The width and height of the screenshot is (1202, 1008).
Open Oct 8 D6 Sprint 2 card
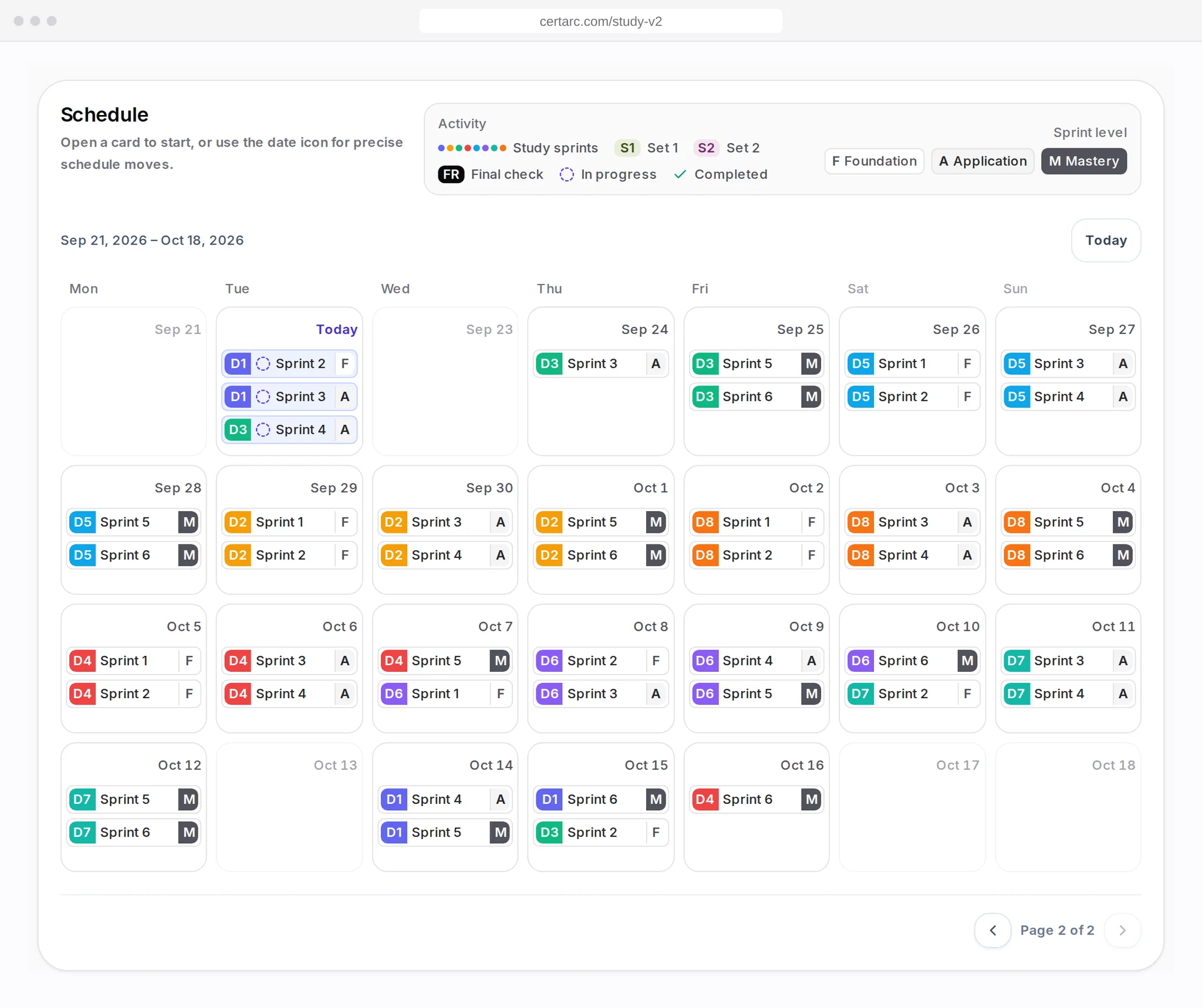pyautogui.click(x=600, y=661)
